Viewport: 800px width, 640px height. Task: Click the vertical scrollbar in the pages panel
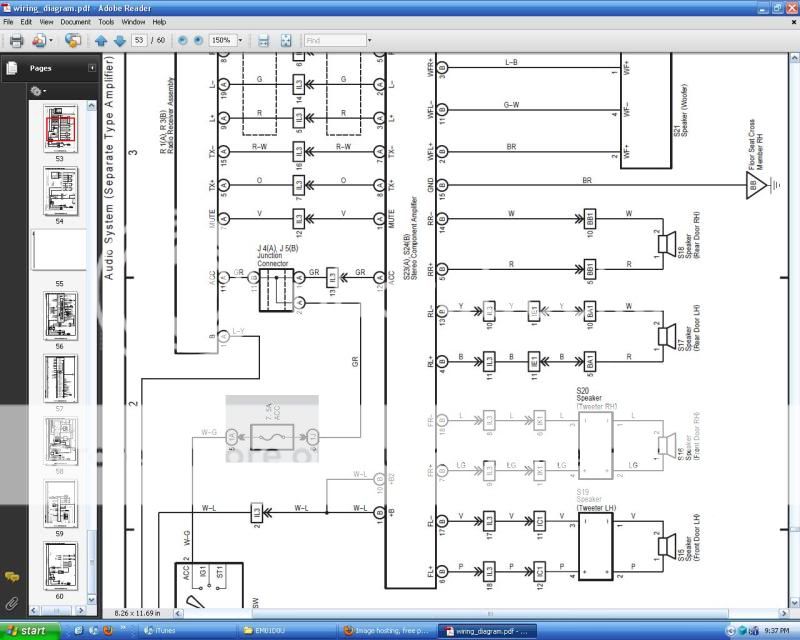click(91, 350)
